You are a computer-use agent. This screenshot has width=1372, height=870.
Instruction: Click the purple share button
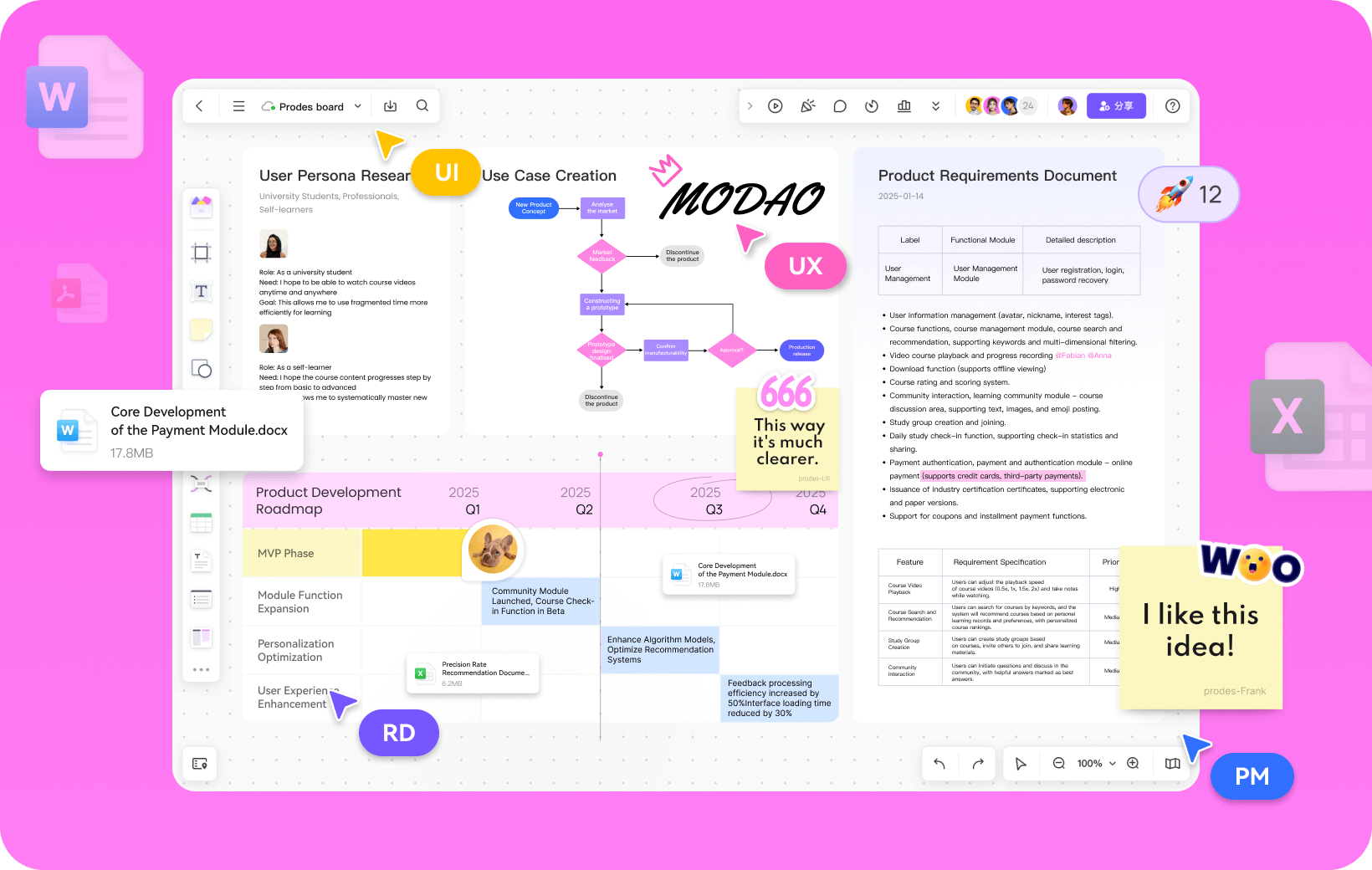pos(1116,106)
